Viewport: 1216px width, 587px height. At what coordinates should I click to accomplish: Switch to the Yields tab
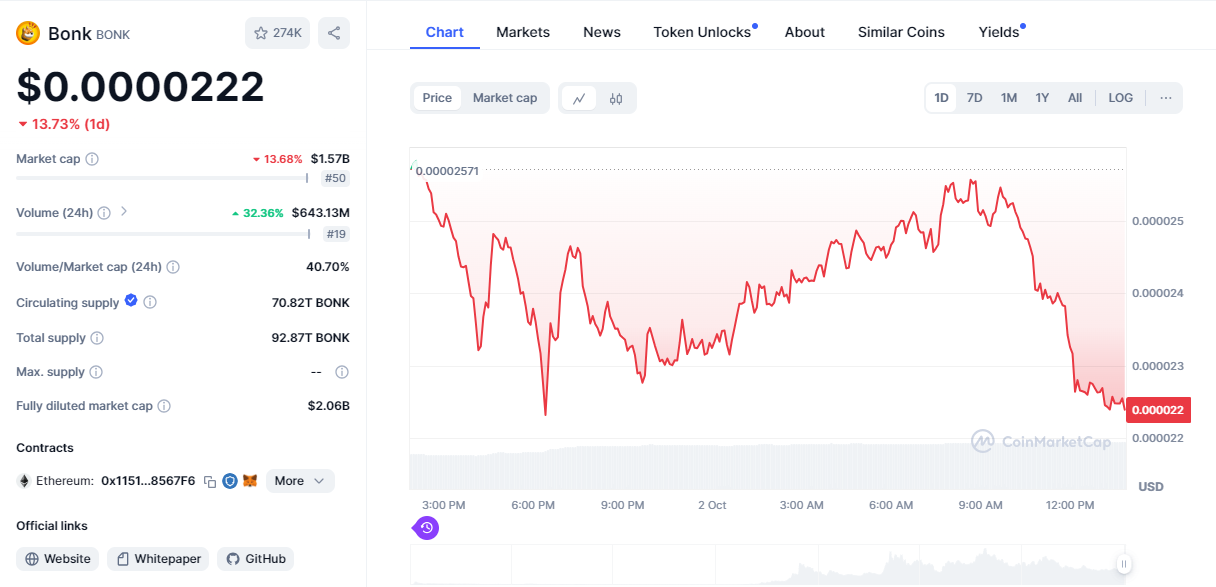tap(1000, 32)
